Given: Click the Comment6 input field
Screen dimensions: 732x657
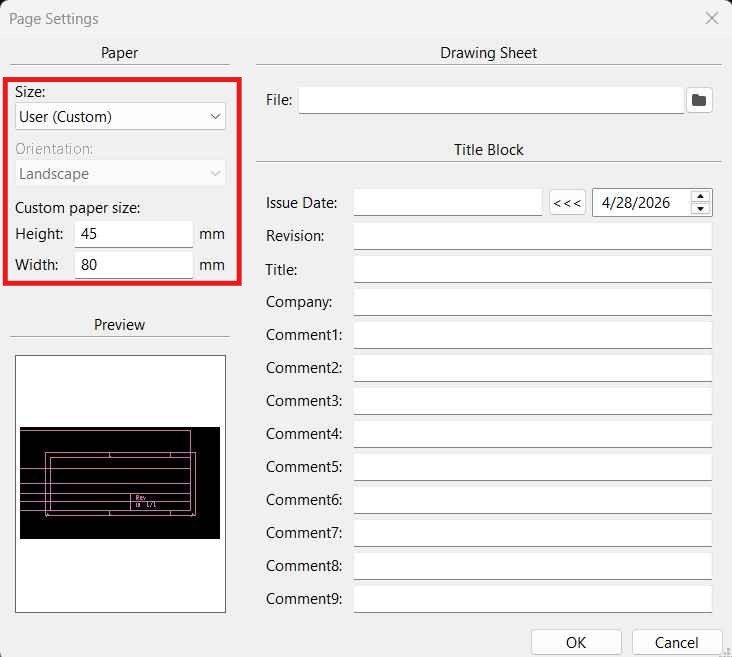Looking at the screenshot, I should (533, 500).
